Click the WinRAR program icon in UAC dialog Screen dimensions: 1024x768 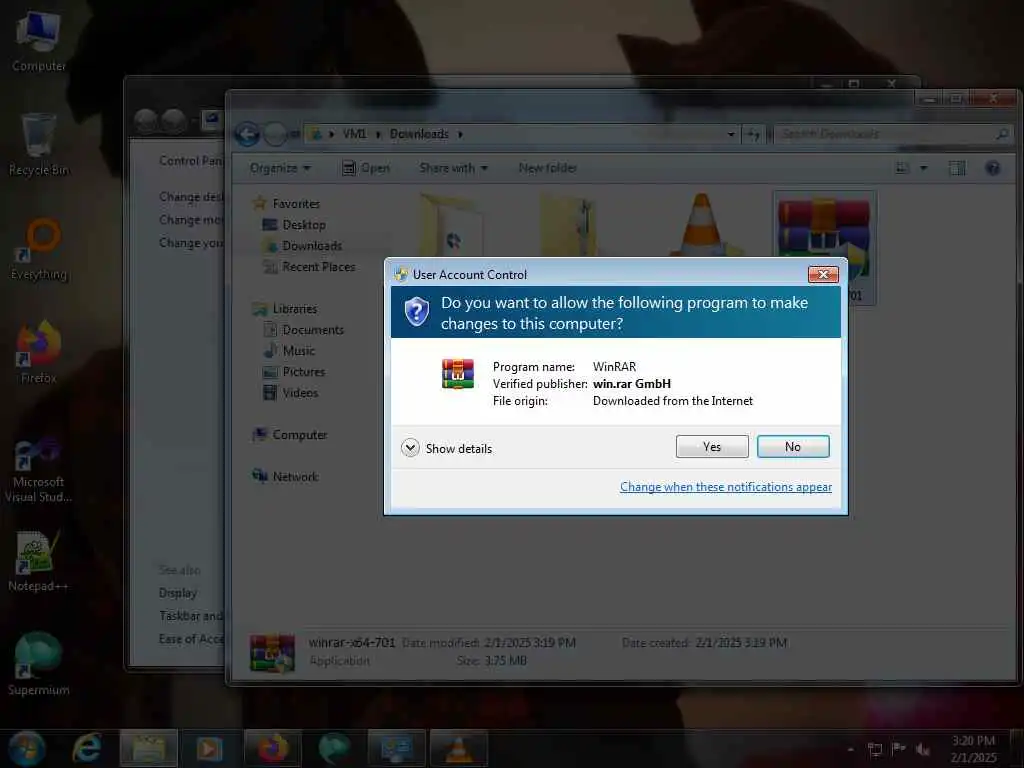pos(458,374)
